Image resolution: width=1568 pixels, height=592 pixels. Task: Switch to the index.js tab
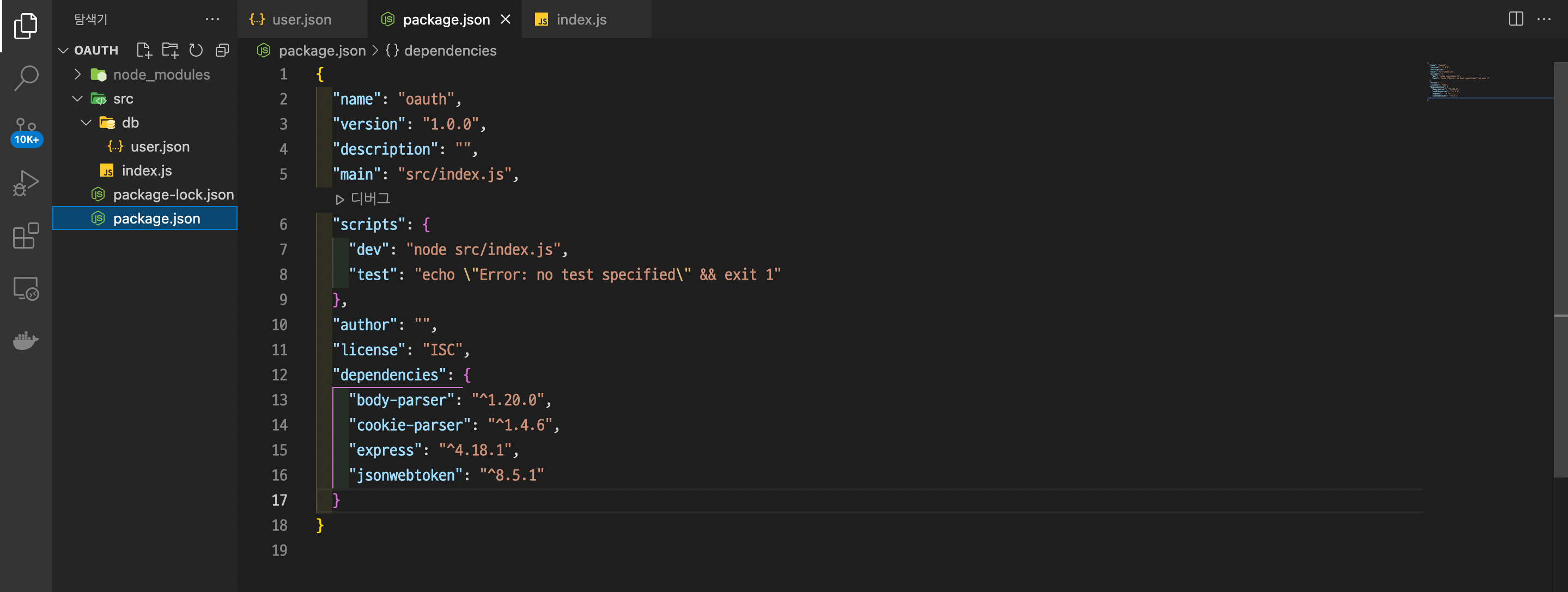[x=581, y=20]
